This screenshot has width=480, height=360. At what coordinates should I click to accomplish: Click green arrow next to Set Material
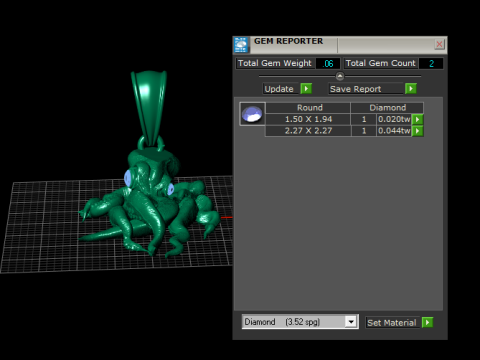tap(427, 322)
